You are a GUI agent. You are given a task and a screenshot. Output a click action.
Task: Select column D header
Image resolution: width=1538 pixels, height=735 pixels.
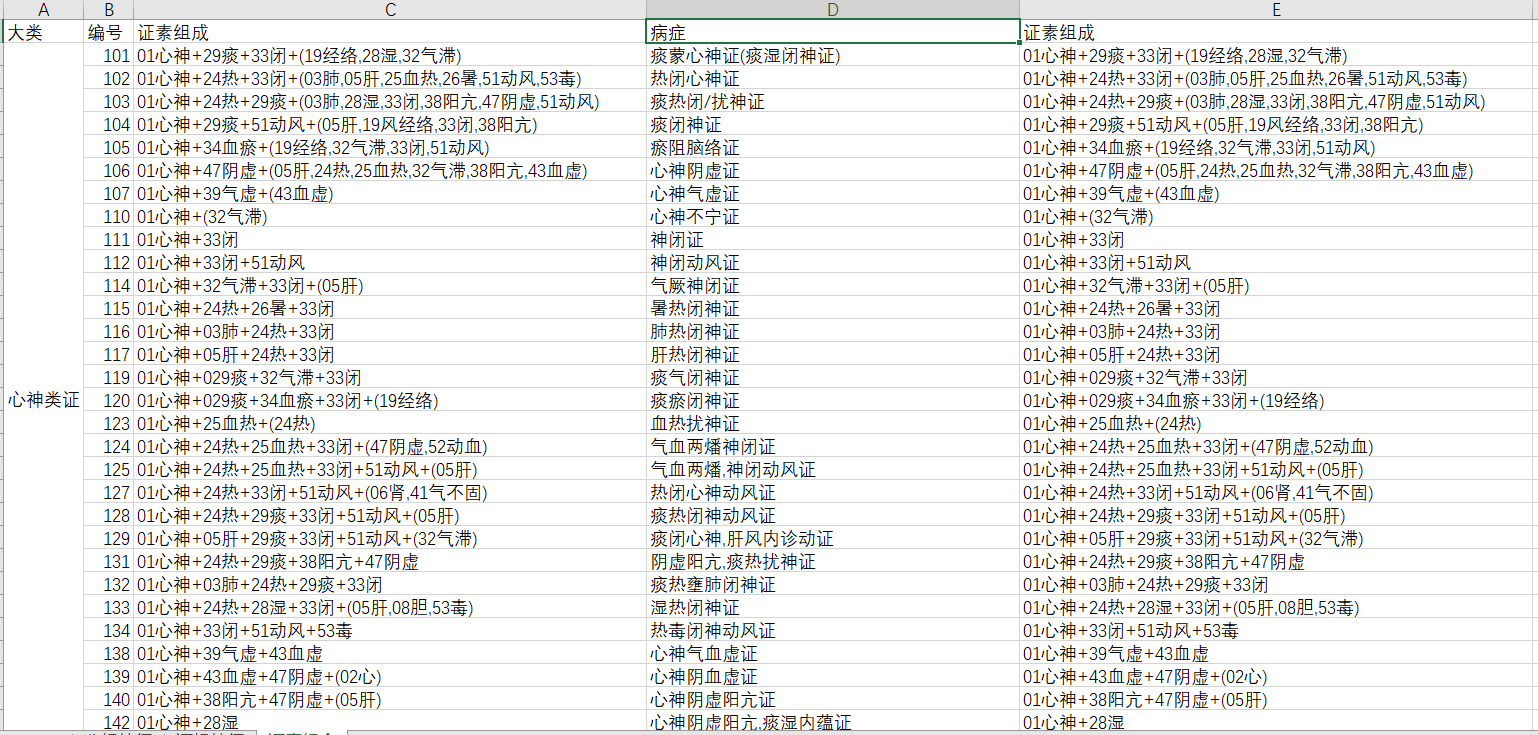point(833,10)
